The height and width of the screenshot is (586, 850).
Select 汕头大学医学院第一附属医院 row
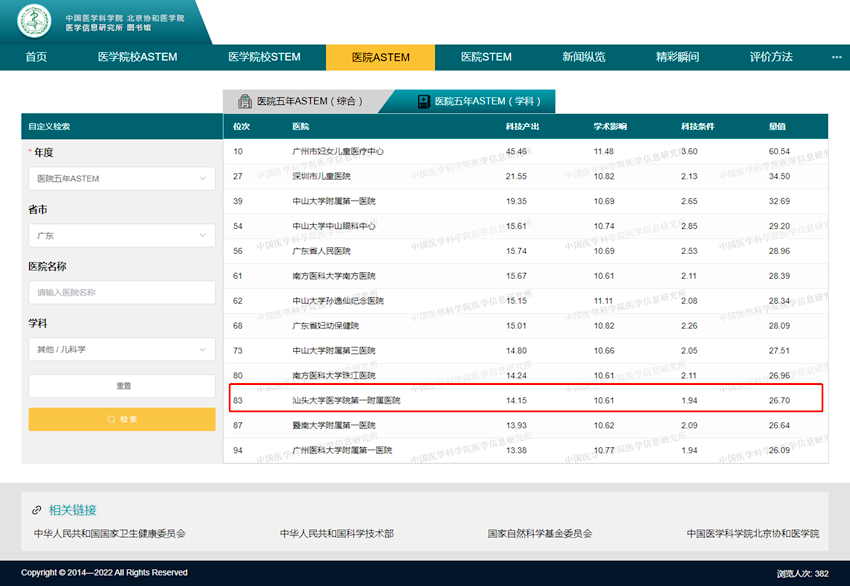[526, 400]
